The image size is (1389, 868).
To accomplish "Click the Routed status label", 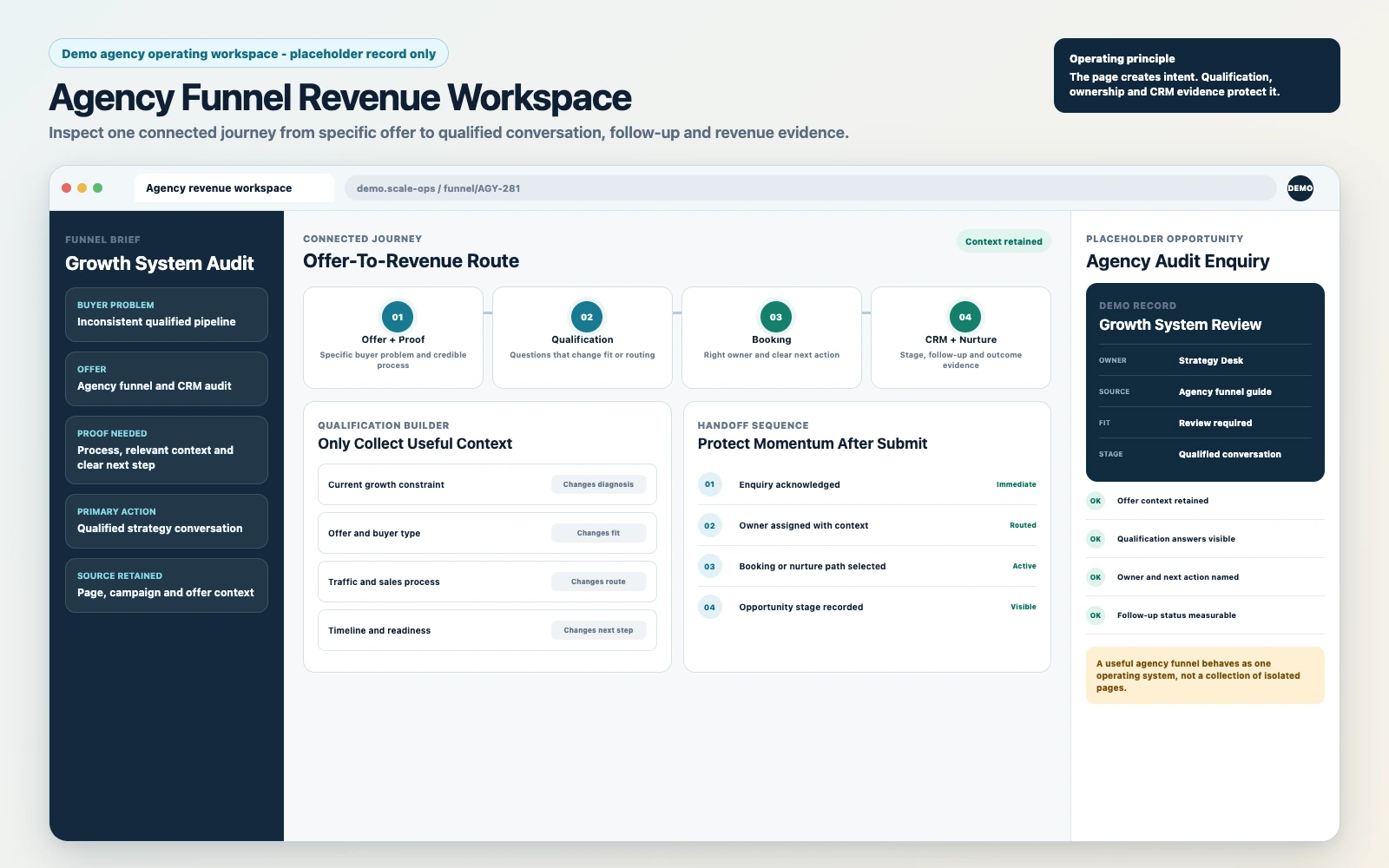I will click(1023, 525).
